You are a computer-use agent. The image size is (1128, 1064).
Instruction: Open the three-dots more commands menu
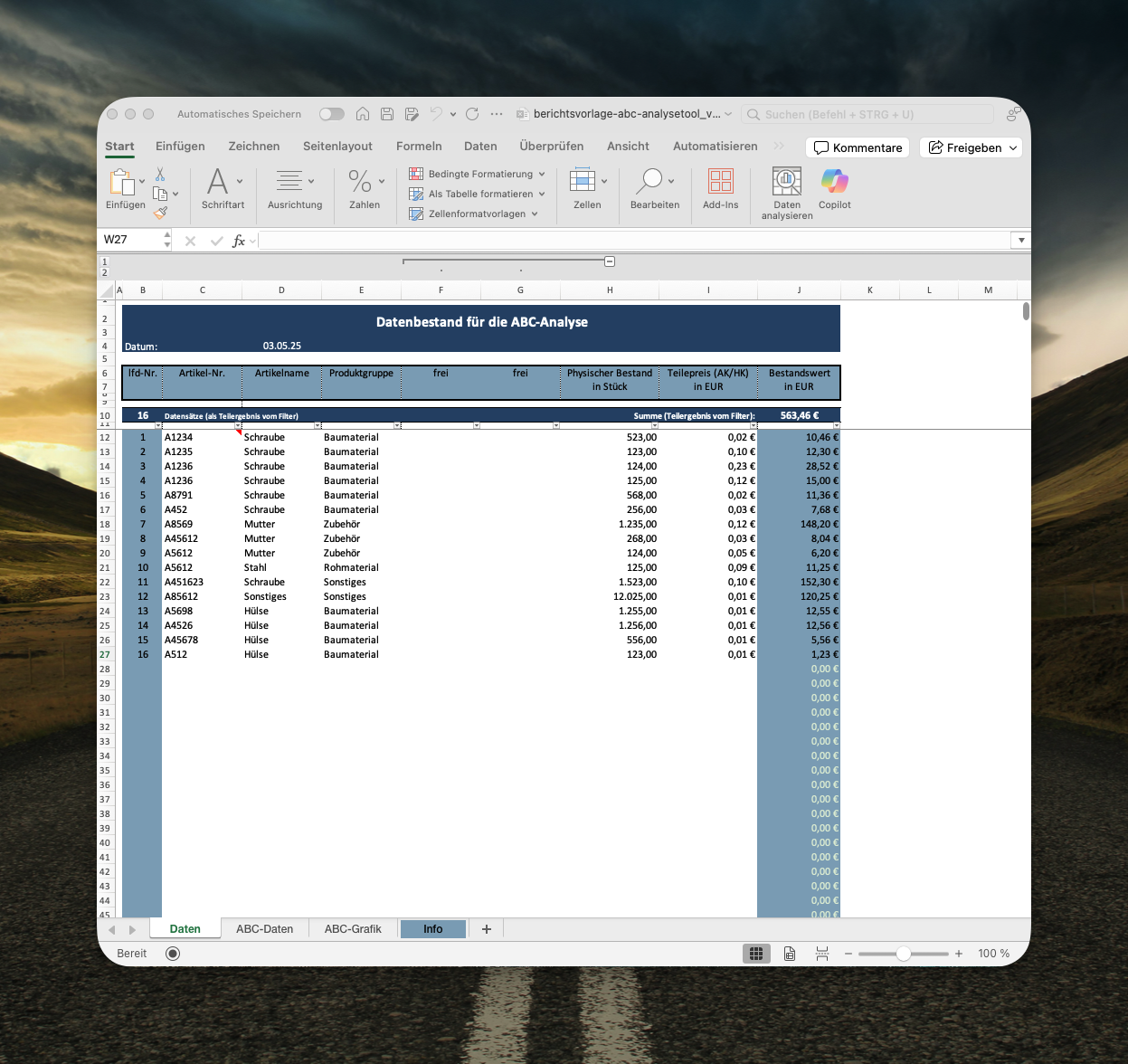[497, 114]
